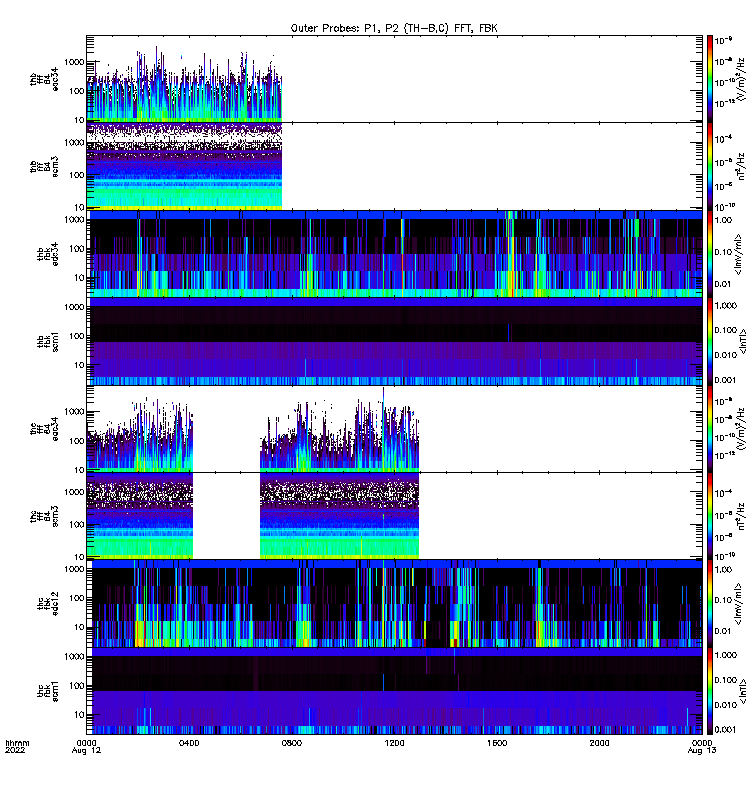
Task: Select the thc fff edc34 spectrogram panel
Action: 394,429
